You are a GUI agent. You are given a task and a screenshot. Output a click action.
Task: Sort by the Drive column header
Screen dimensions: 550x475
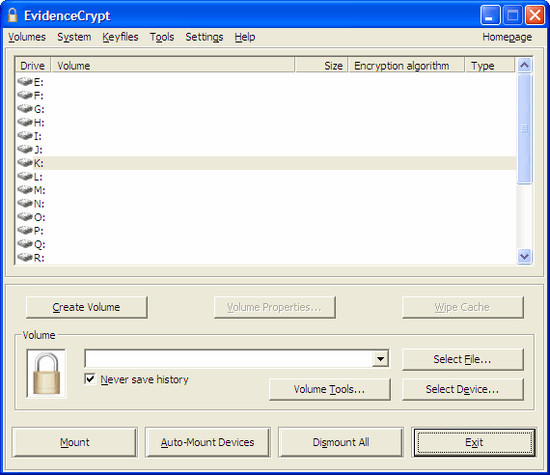coord(33,66)
